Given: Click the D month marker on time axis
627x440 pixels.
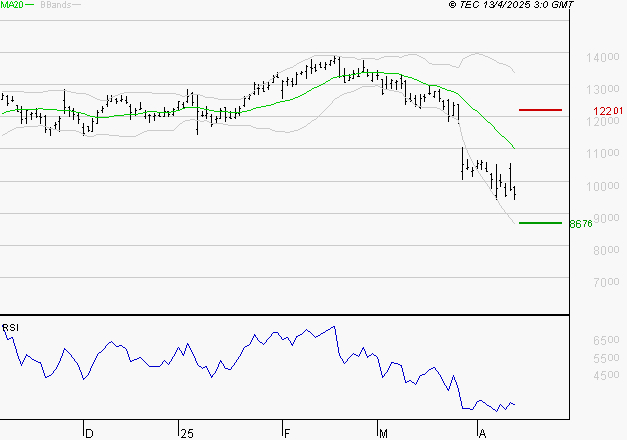Looking at the screenshot, I should [x=89, y=434].
